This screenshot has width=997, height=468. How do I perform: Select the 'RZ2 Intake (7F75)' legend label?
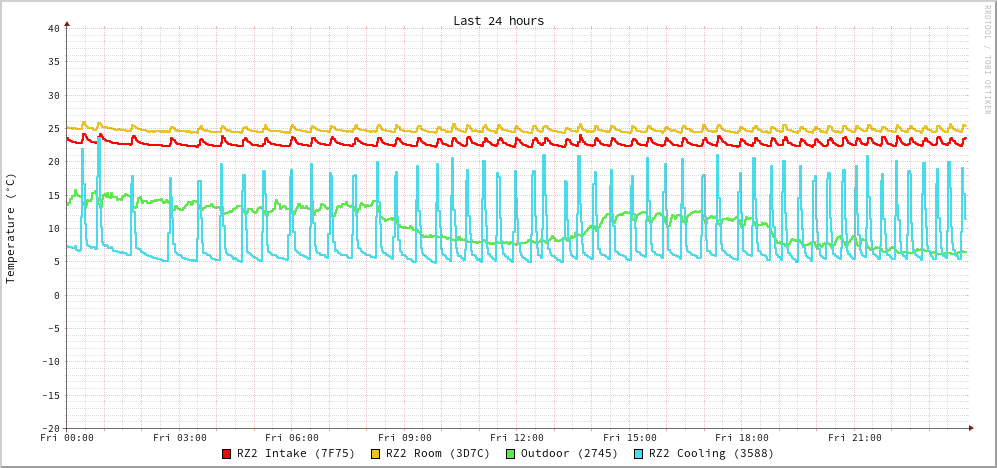[x=296, y=454]
